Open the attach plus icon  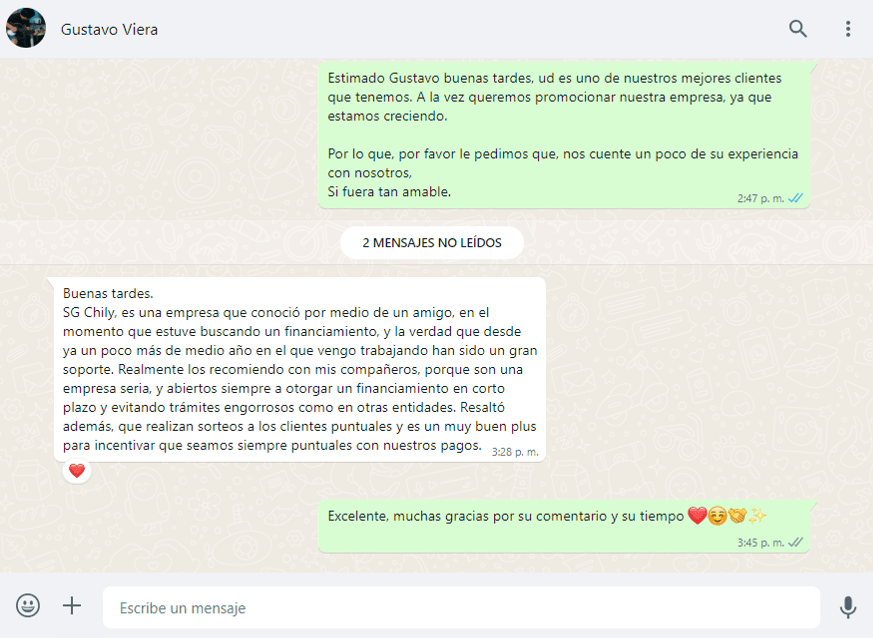pyautogui.click(x=72, y=605)
